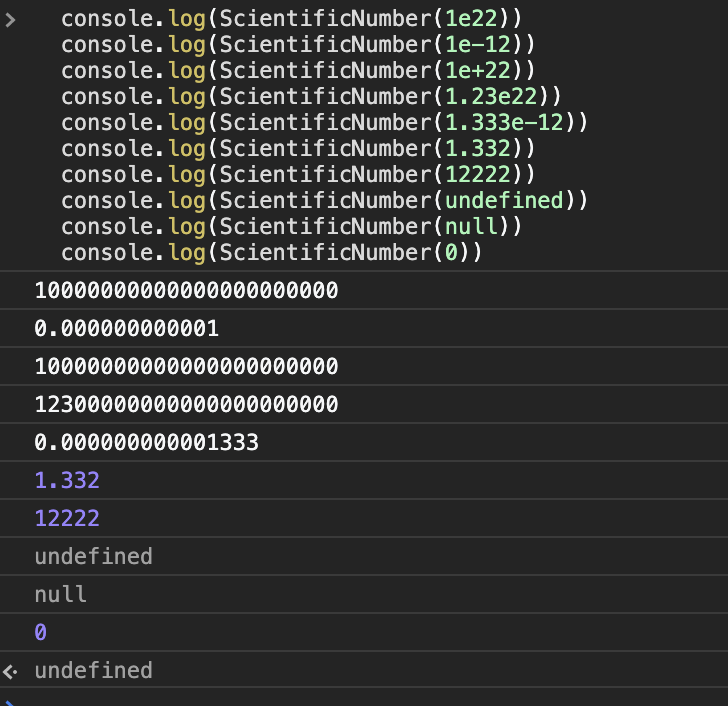The image size is (728, 706).
Task: Select the 12300000000000000000000 output message
Action: (186, 405)
